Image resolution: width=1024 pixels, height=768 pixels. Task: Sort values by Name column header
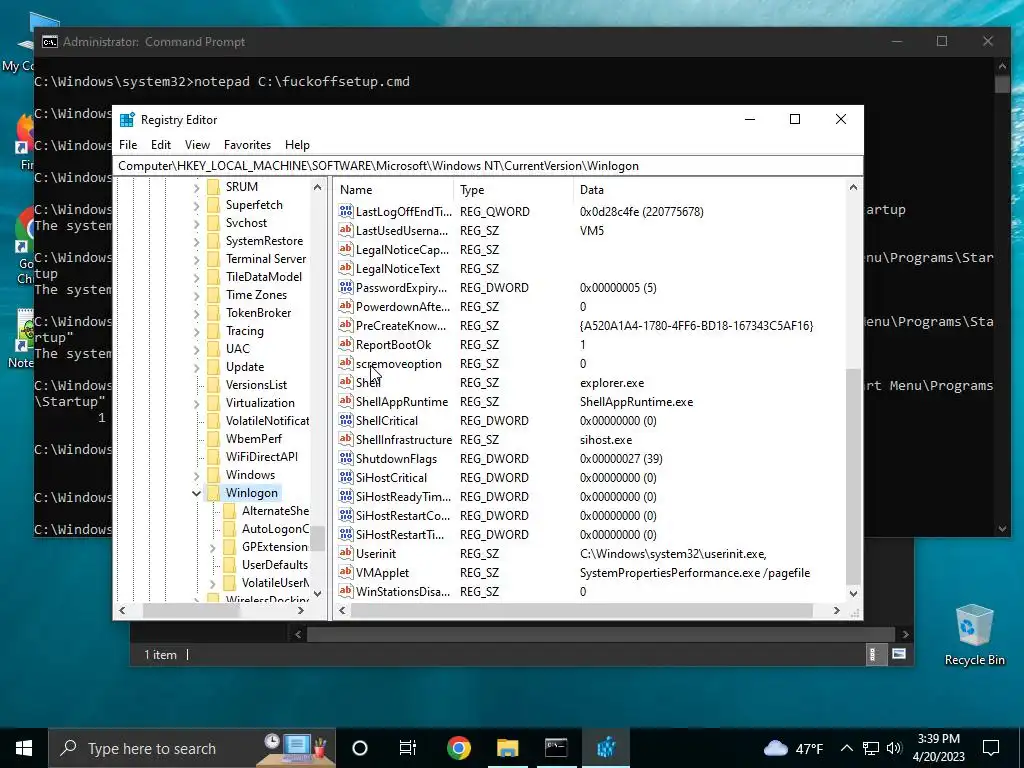coord(394,189)
